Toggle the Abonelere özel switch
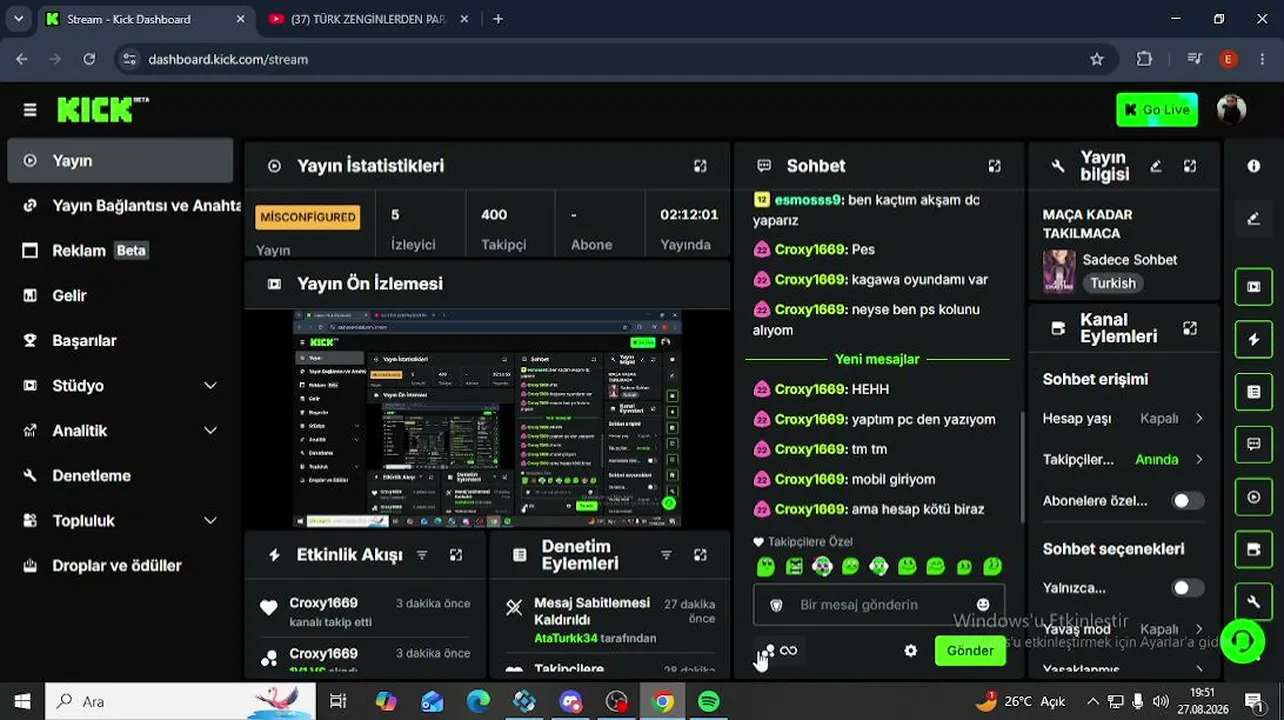The image size is (1284, 720). coord(1188,501)
